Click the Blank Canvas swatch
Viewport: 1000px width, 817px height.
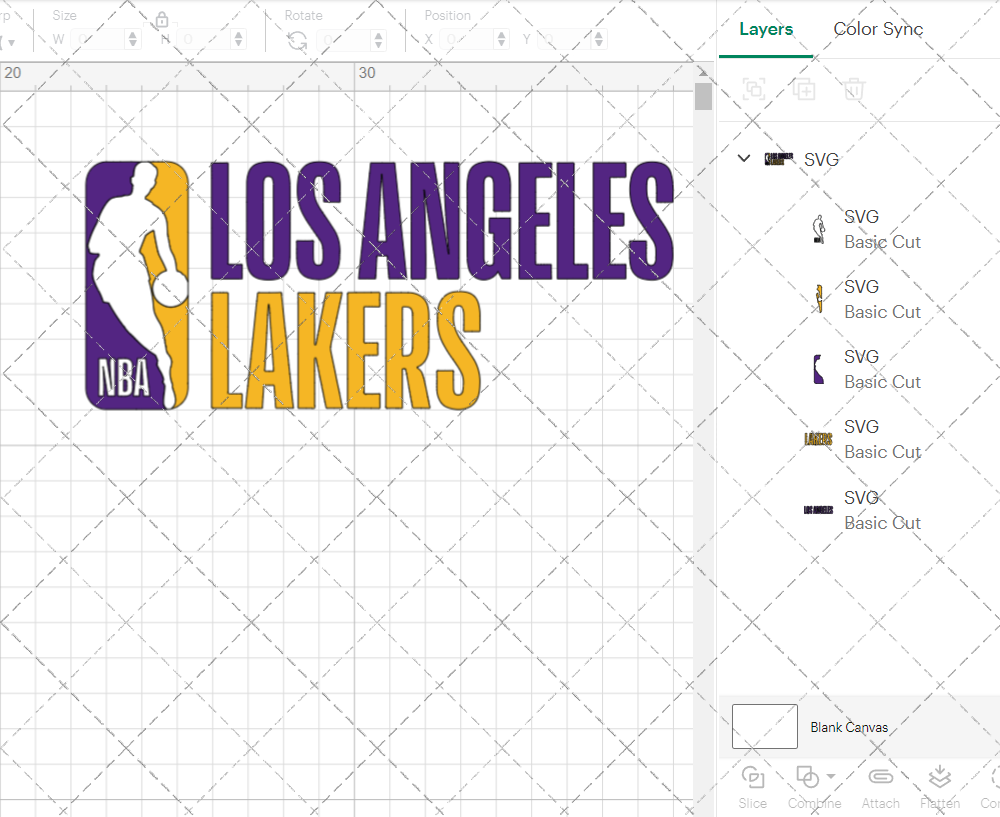765,726
